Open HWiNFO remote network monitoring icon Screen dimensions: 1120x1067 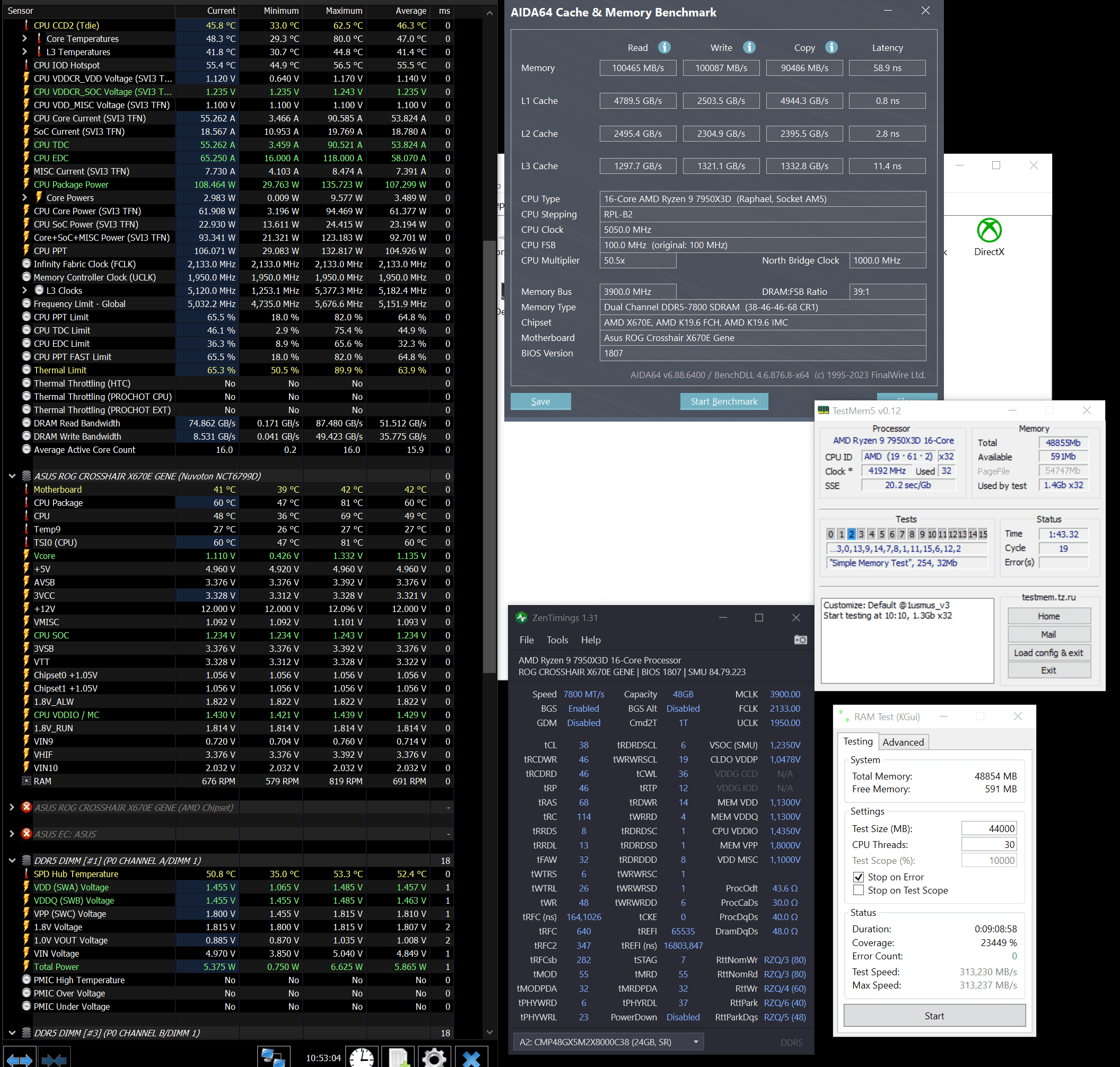click(273, 1057)
